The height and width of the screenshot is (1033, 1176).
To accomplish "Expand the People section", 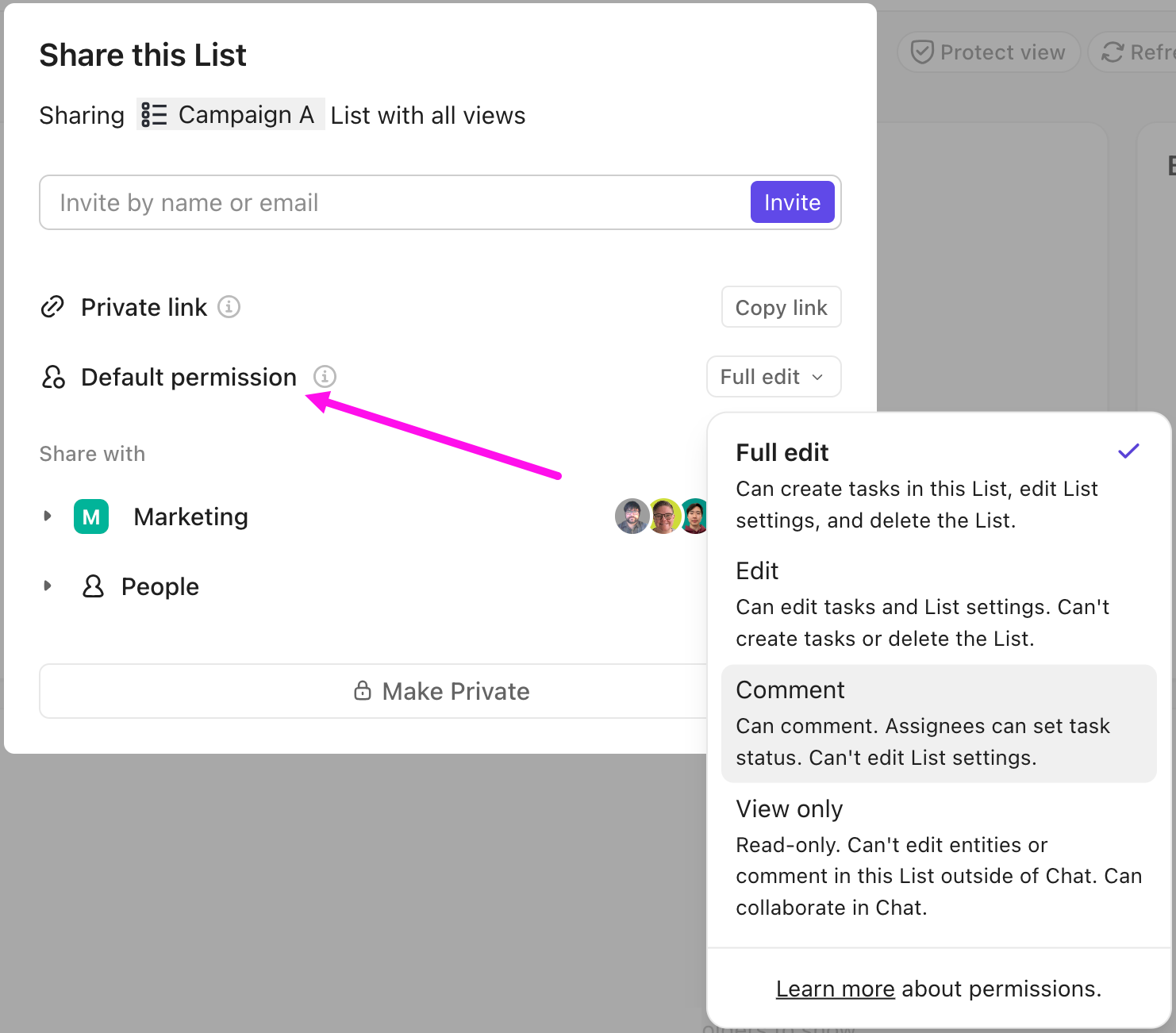I will coord(48,586).
